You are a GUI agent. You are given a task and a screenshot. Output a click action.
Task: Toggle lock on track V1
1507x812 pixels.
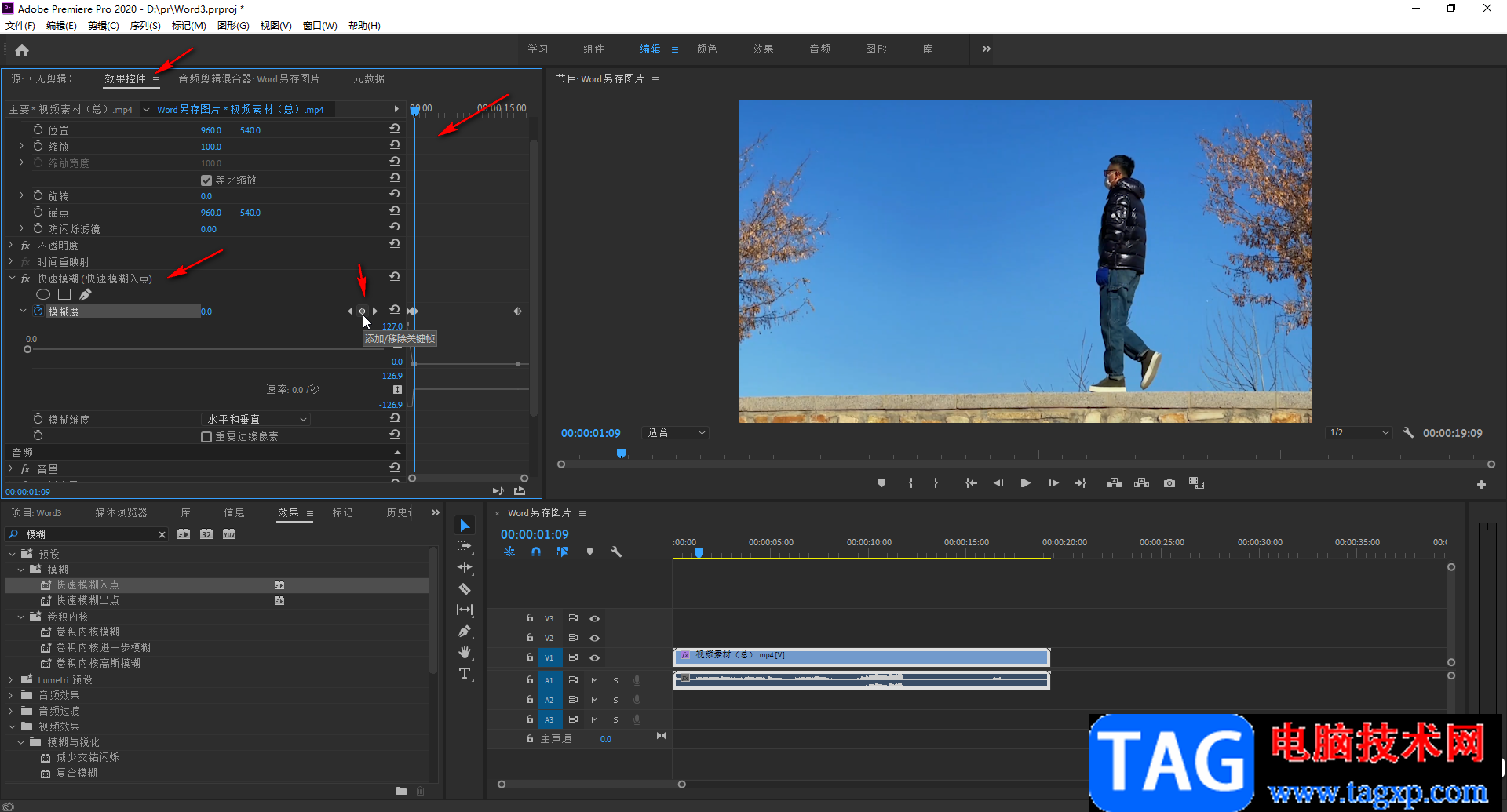(530, 657)
